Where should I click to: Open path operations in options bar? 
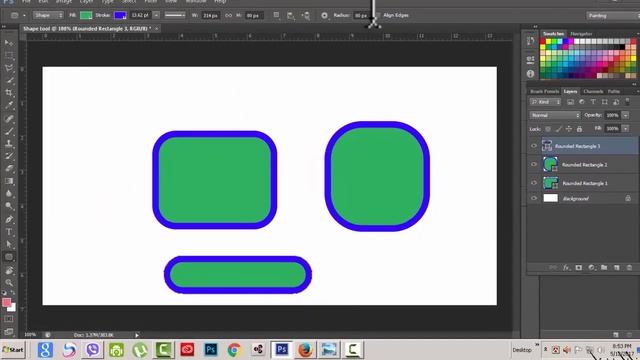(276, 16)
